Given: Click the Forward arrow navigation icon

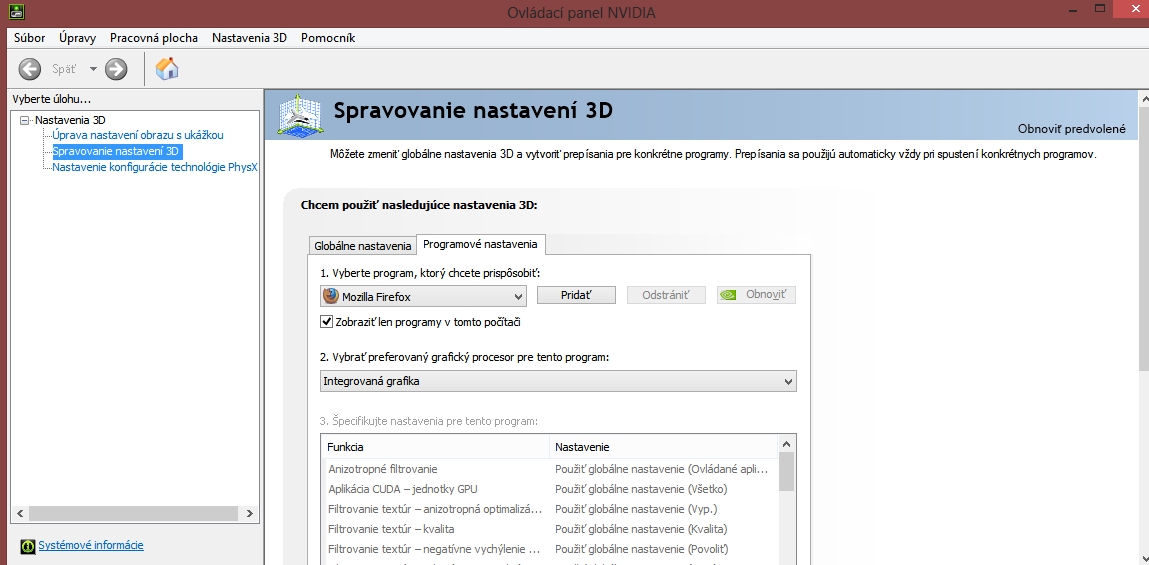Looking at the screenshot, I should click(x=116, y=69).
